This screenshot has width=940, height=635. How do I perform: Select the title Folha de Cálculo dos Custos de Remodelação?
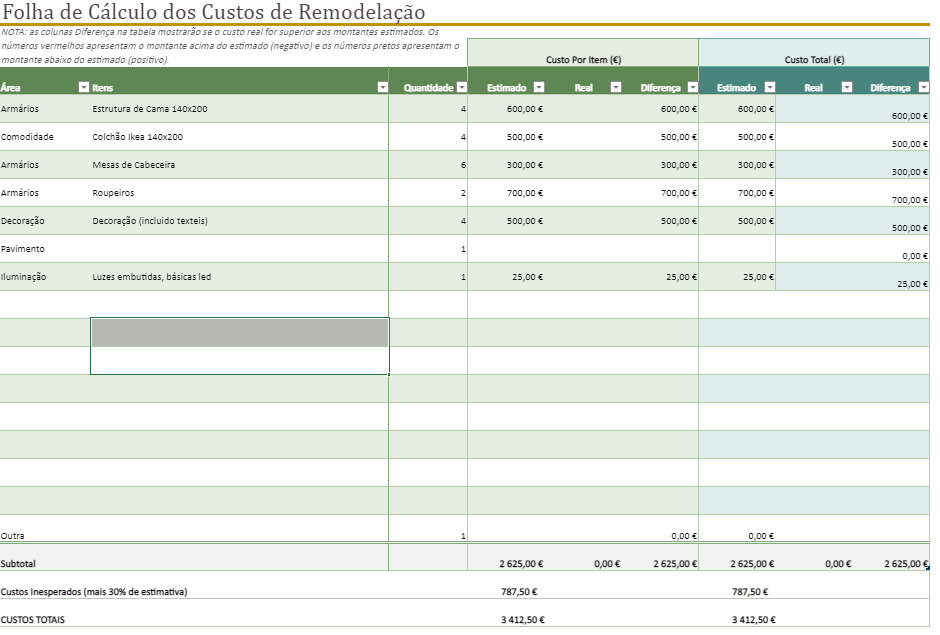[214, 11]
